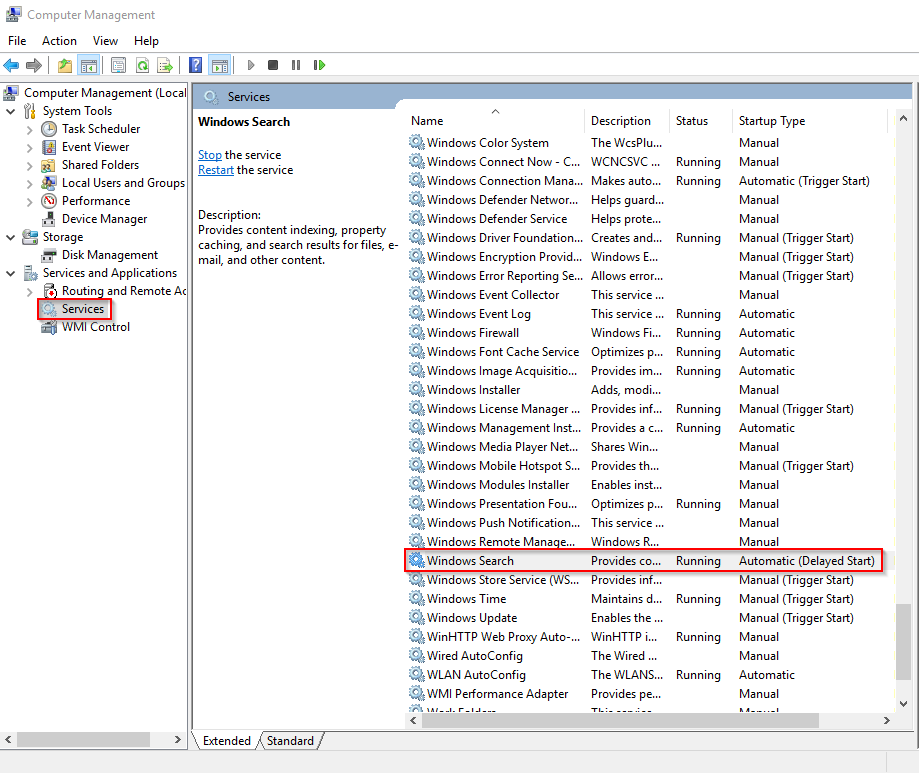Click the gear icon beside Windows Update
The height and width of the screenshot is (773, 919).
(417, 617)
